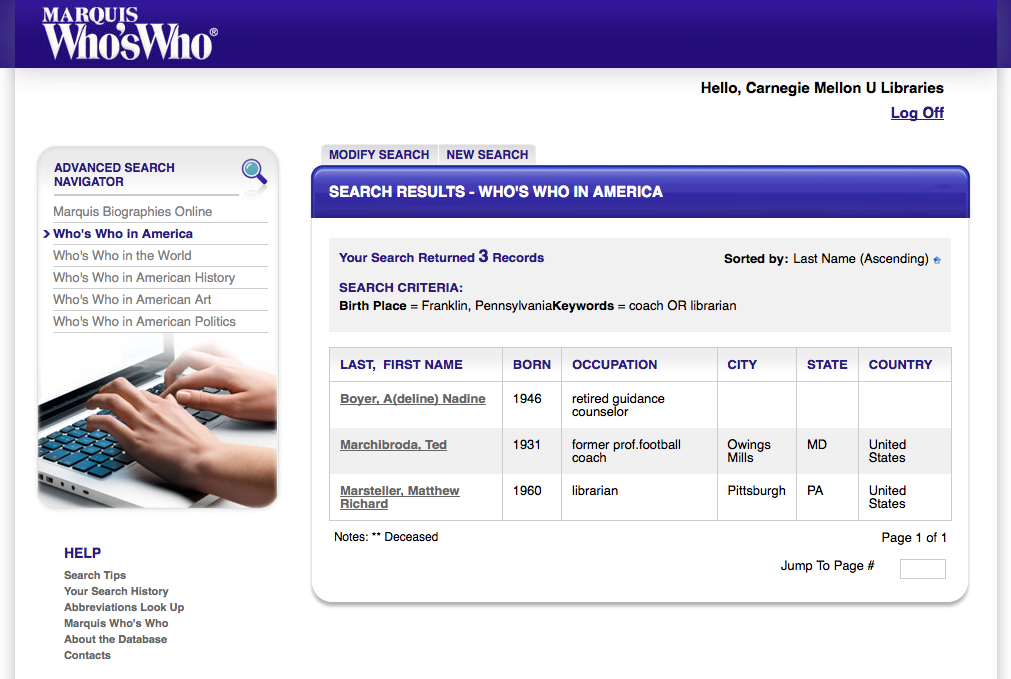Click the Notes: ** Deceased text
Viewport: 1011px width, 679px height.
[386, 536]
